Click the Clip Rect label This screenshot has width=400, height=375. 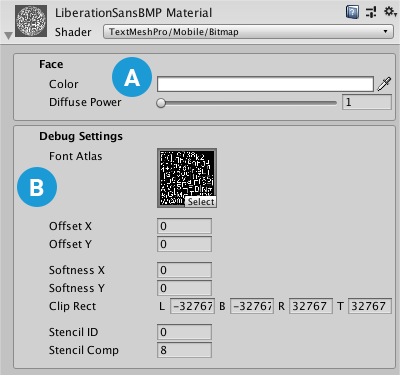pyautogui.click(x=72, y=306)
